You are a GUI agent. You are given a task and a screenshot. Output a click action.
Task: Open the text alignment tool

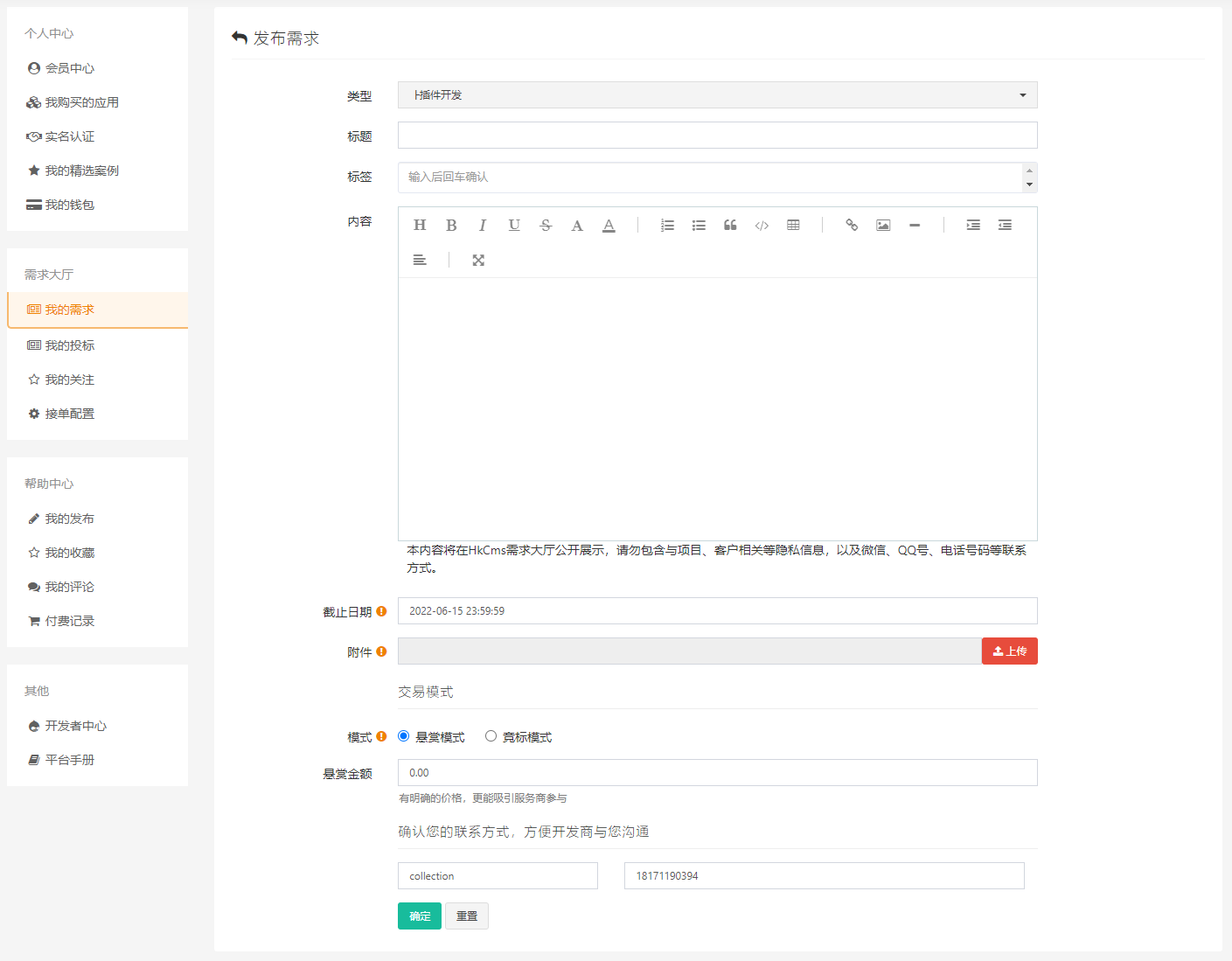[x=420, y=261]
